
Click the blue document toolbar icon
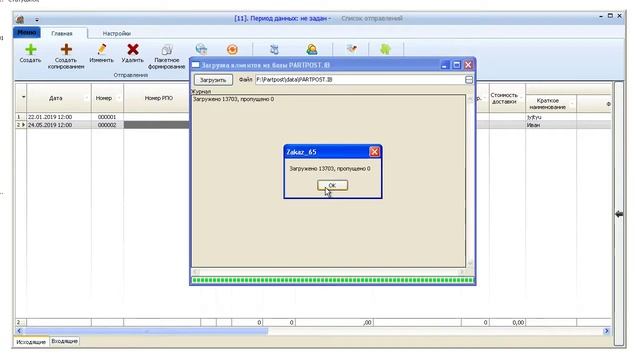tap(274, 50)
